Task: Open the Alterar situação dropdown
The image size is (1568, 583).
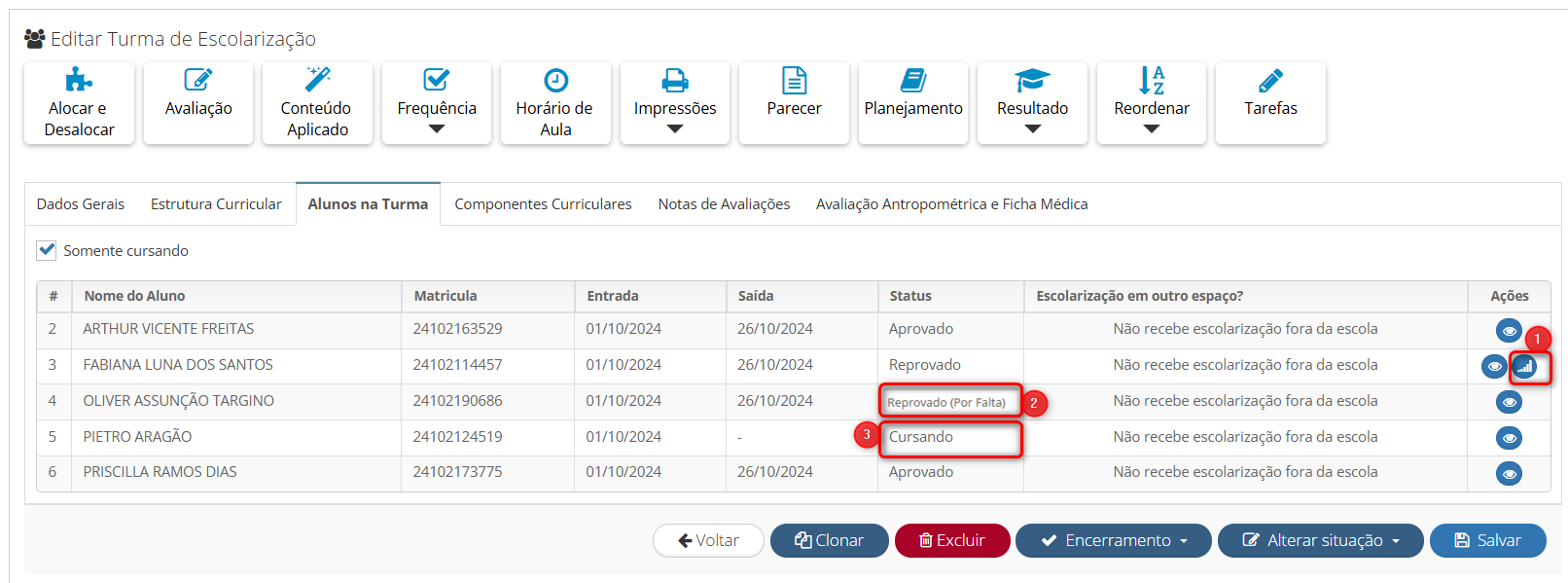Action: (x=1320, y=540)
